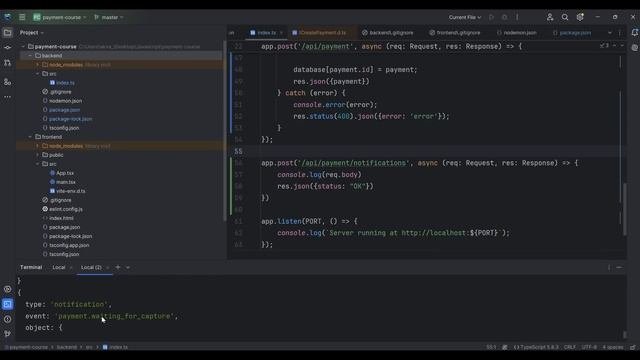Click index.ts breadcrumb in navigation bar
The width and height of the screenshot is (640, 360).
tap(115, 347)
